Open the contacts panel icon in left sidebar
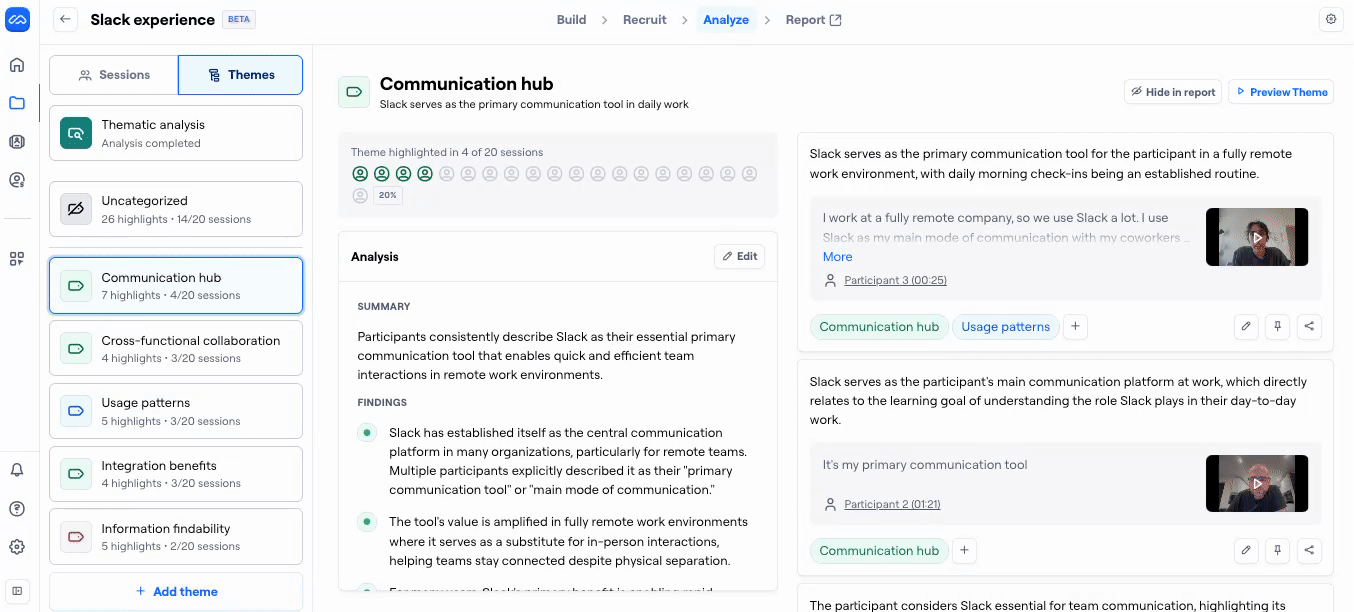This screenshot has width=1354, height=612. 17,142
